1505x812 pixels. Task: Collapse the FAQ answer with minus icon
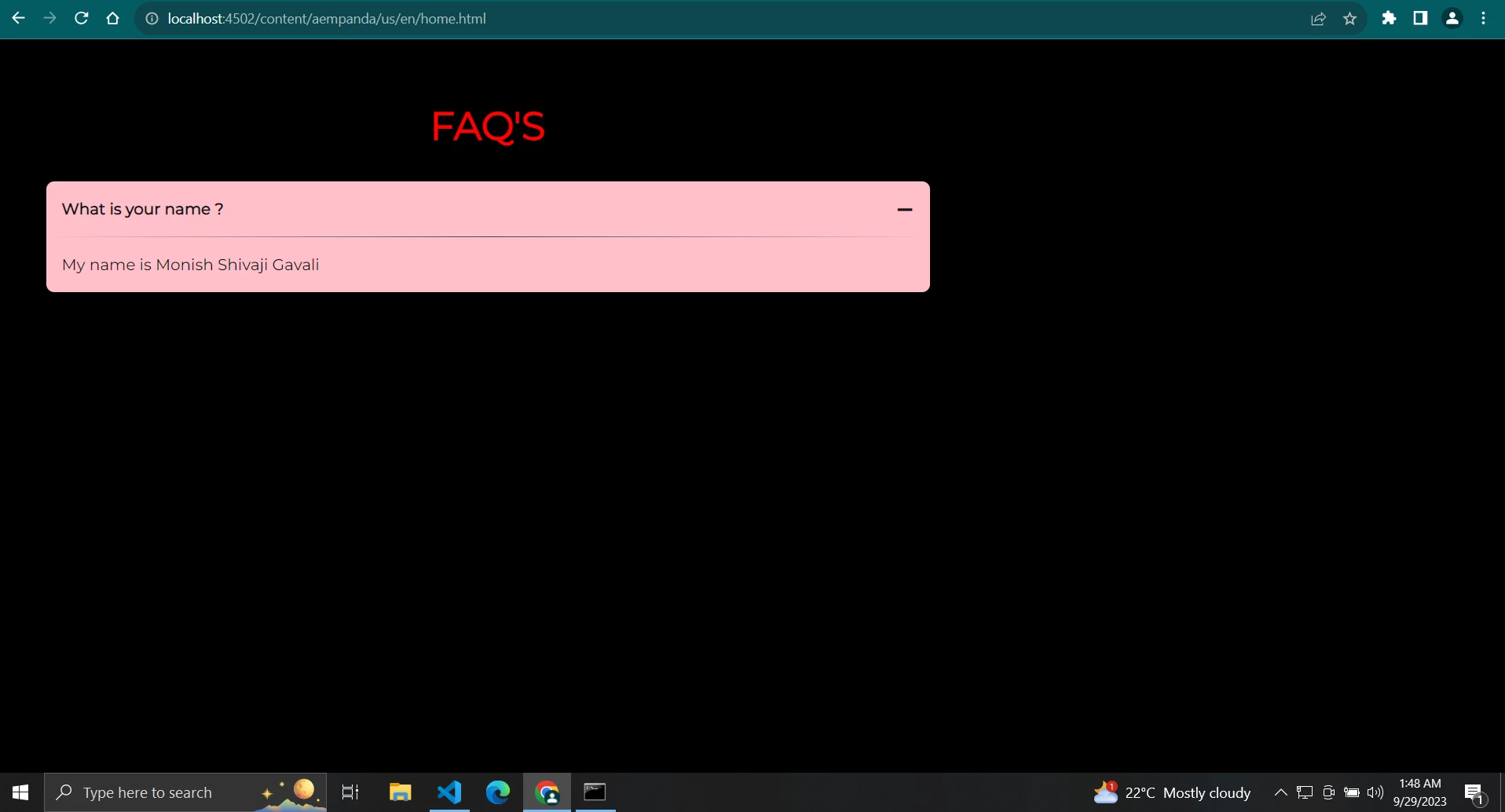904,210
